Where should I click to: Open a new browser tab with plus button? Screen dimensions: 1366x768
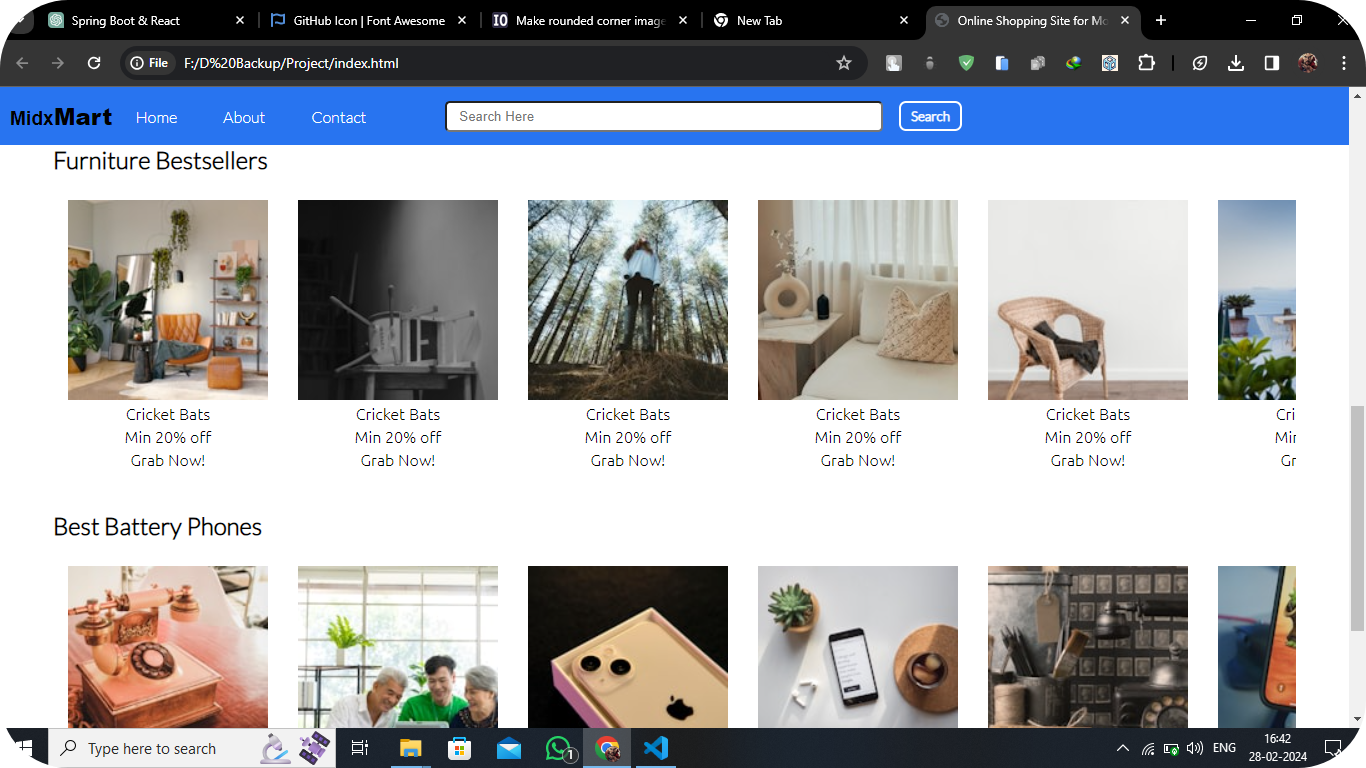pos(1161,20)
